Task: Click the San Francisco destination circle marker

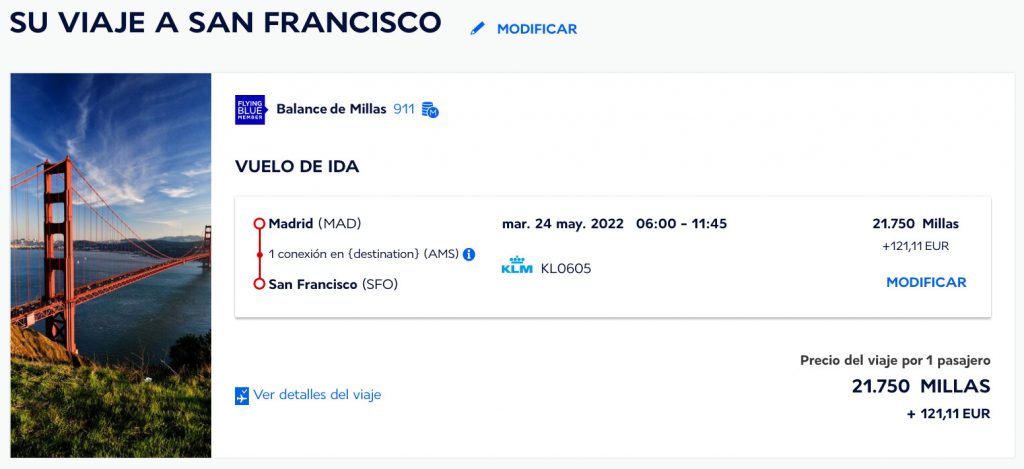Action: point(259,284)
